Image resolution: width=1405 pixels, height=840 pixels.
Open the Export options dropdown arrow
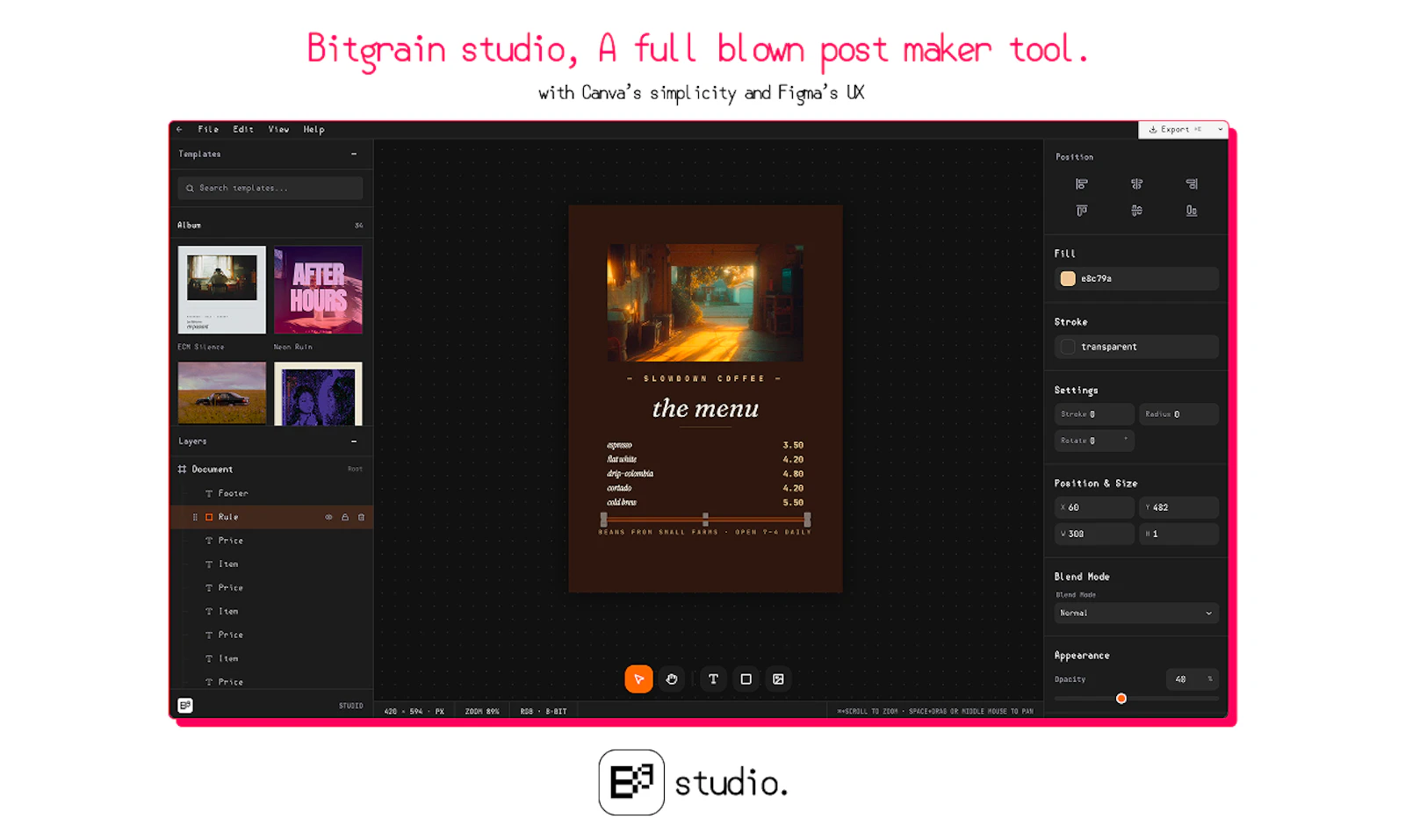pyautogui.click(x=1220, y=129)
